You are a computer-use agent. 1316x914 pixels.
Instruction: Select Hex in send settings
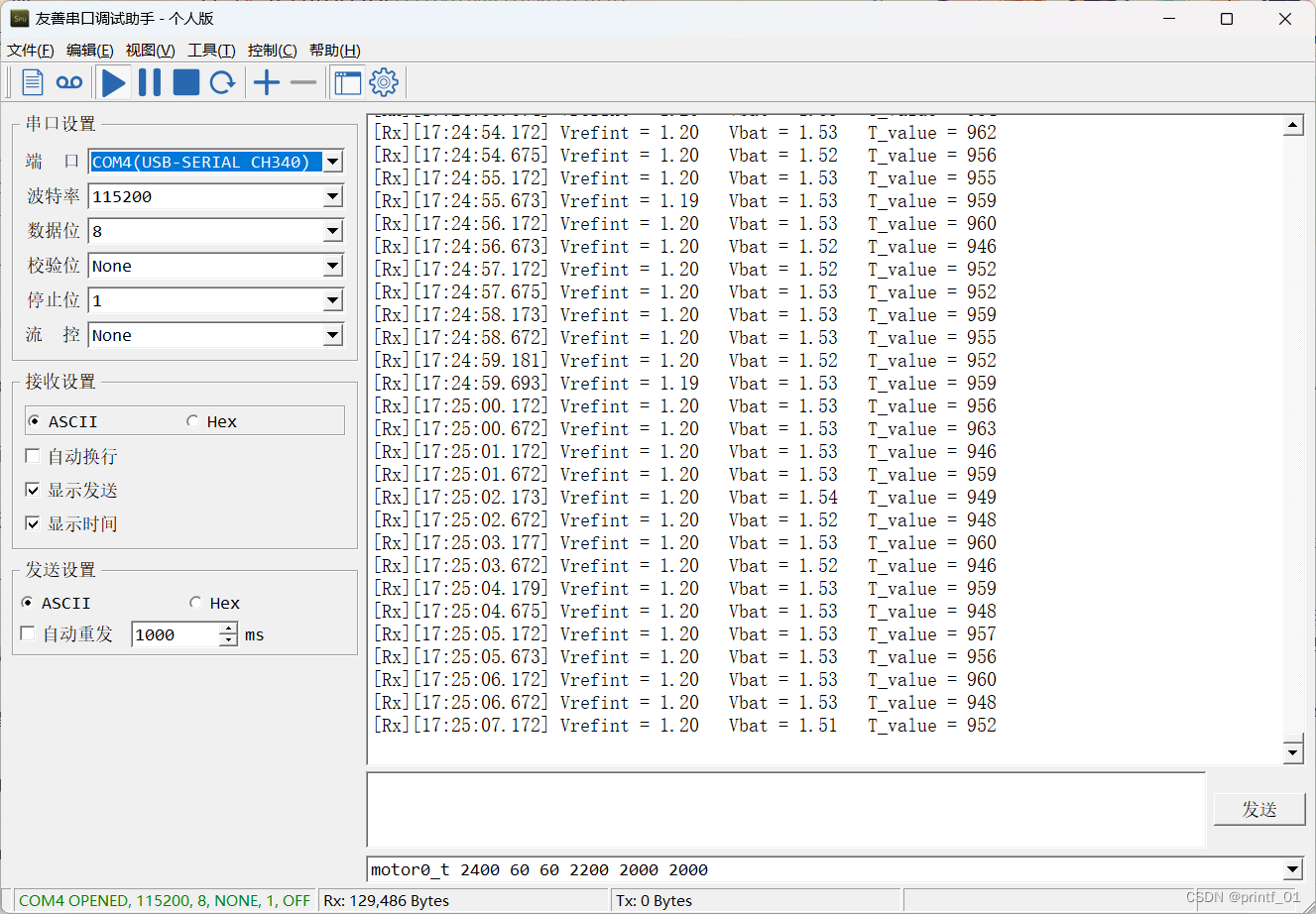click(214, 603)
